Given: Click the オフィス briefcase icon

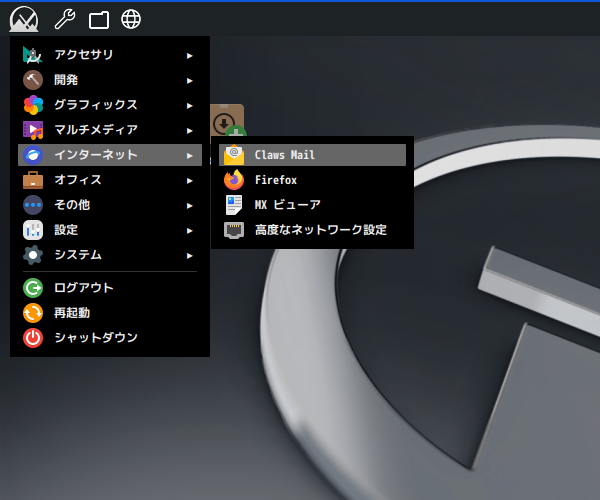Looking at the screenshot, I should click(x=33, y=180).
